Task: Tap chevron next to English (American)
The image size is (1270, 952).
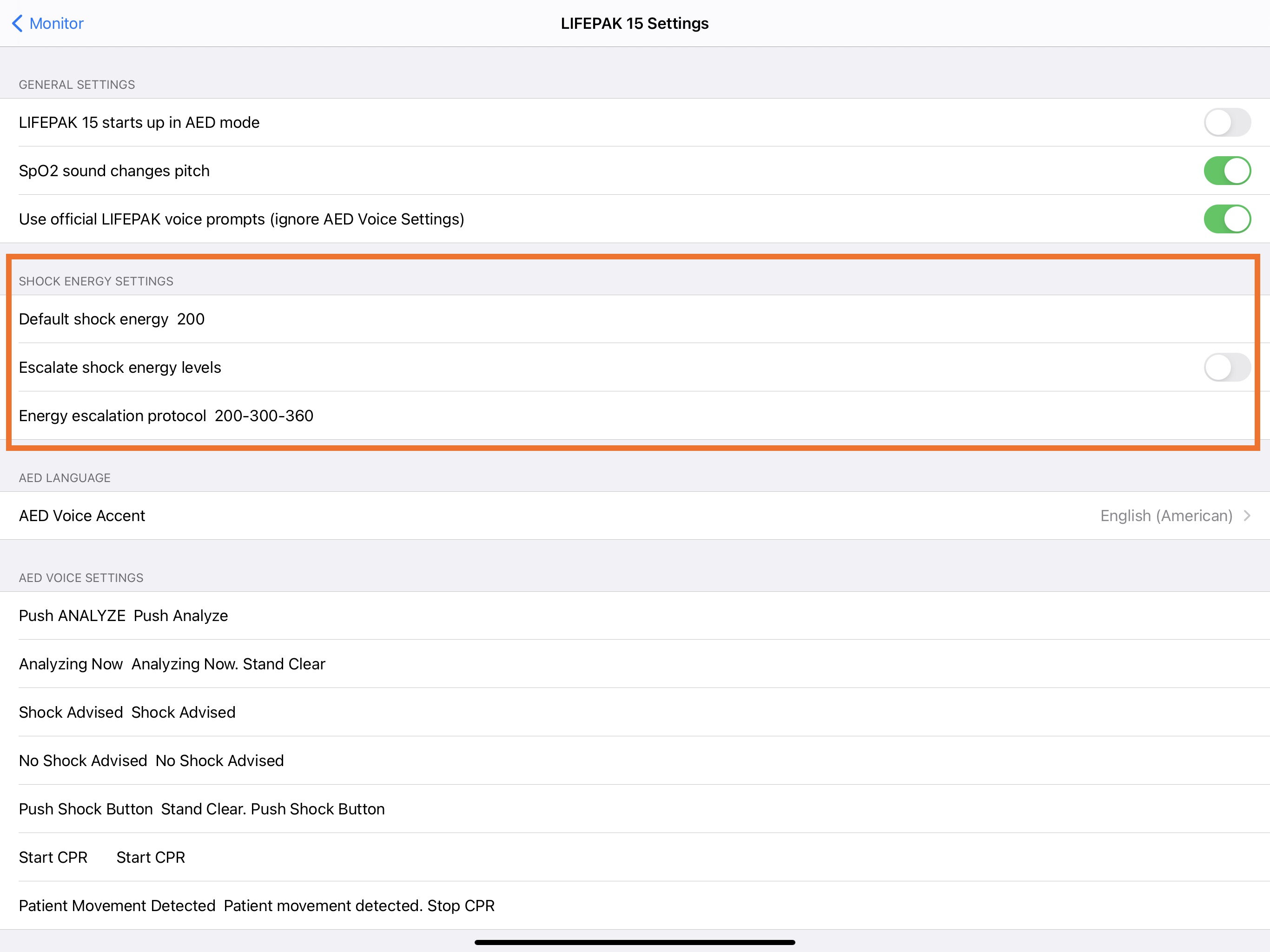Action: point(1247,516)
